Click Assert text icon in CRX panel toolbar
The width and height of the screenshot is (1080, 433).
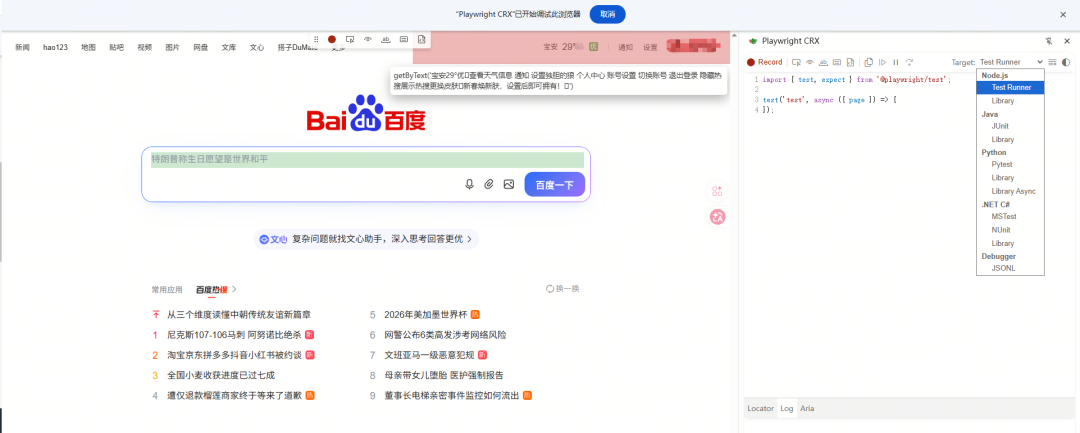823,62
